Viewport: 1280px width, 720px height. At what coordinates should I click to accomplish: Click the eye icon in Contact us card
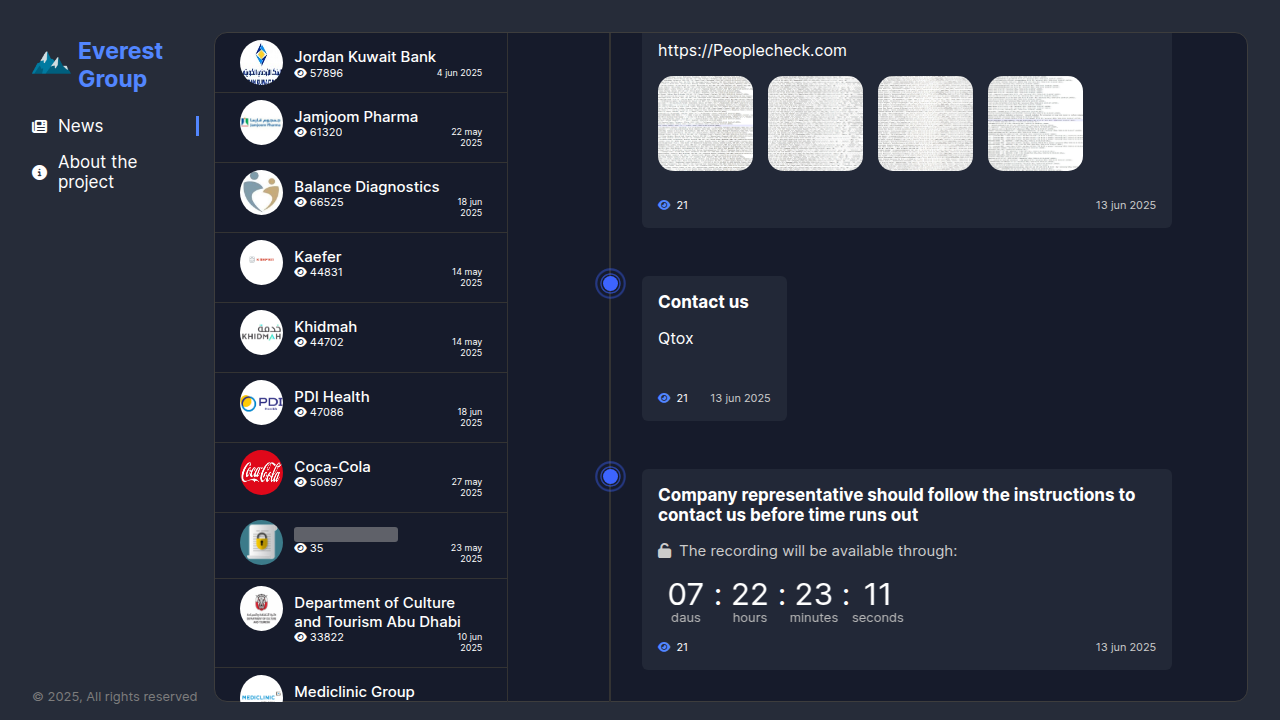(x=664, y=398)
